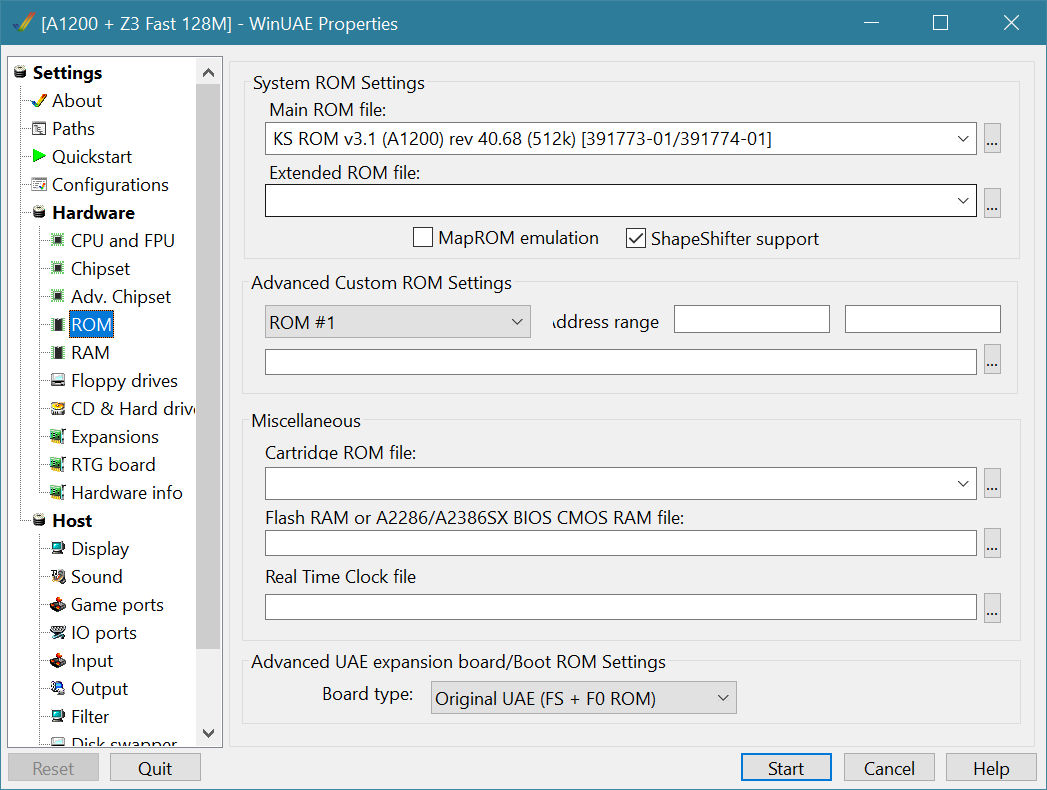Click the Host group icon

(39, 521)
